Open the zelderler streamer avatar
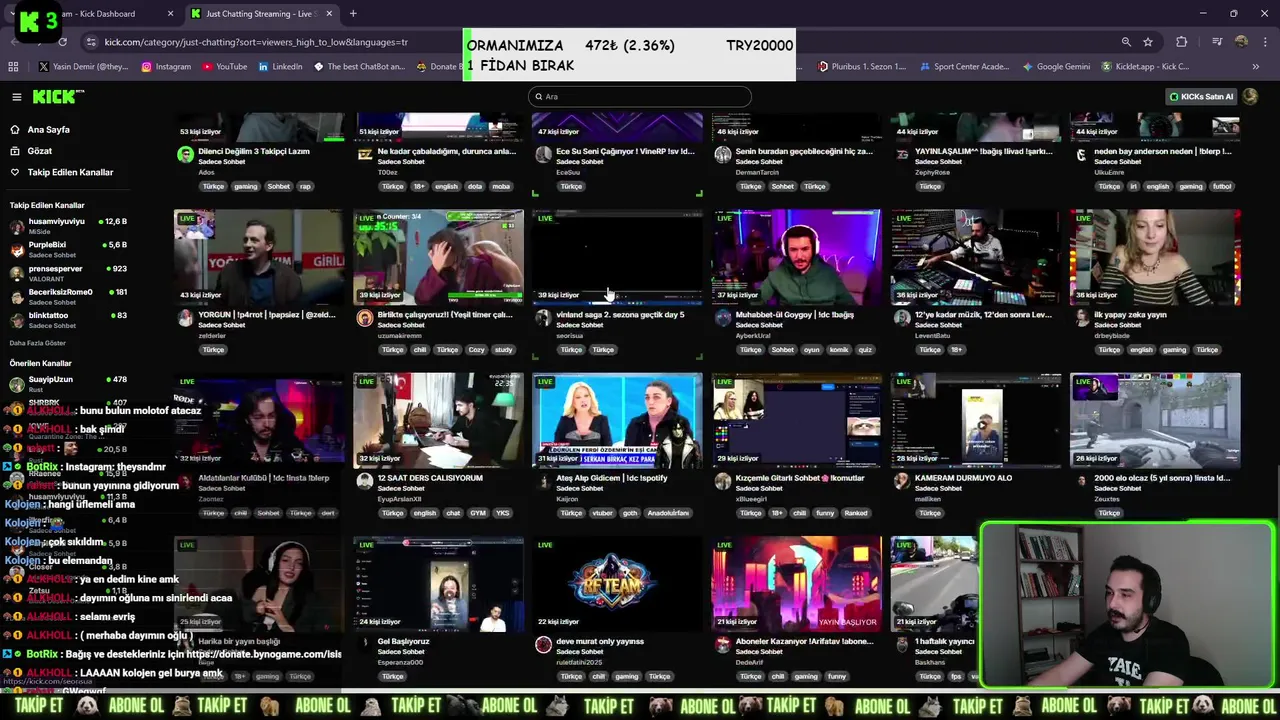The image size is (1280, 720). click(185, 318)
